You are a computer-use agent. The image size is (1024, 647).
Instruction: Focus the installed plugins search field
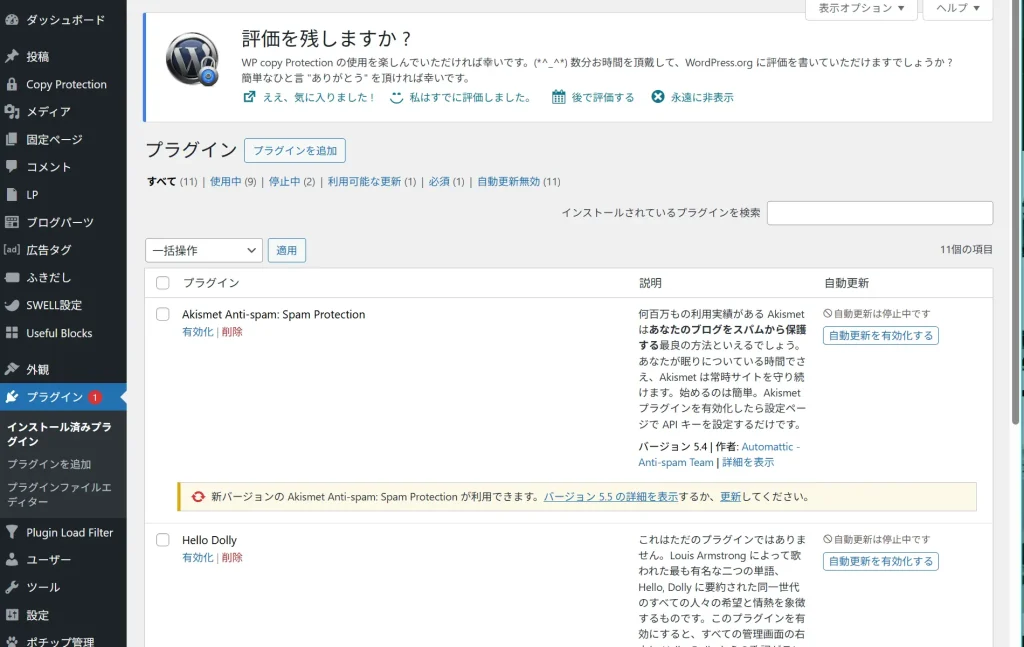[880, 213]
